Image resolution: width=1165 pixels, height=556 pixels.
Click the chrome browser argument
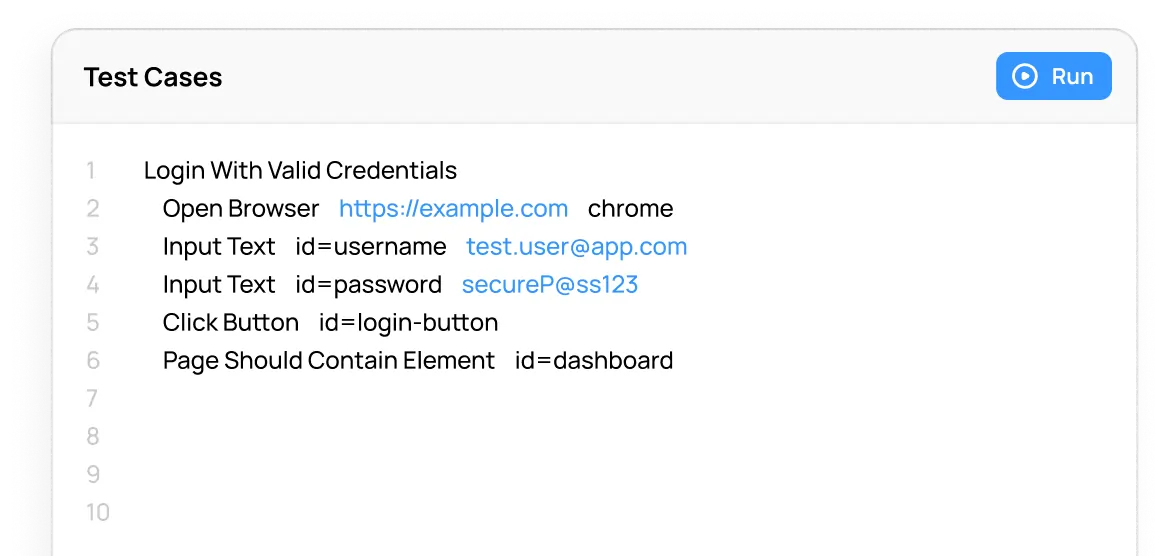(630, 209)
